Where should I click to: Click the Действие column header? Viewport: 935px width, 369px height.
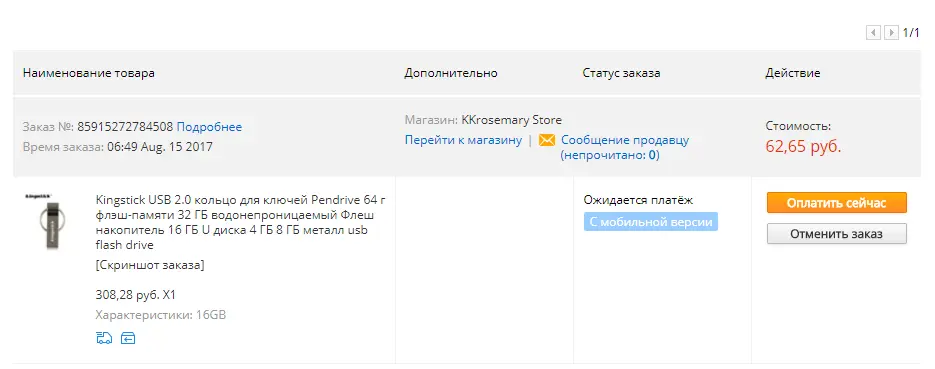coord(793,73)
